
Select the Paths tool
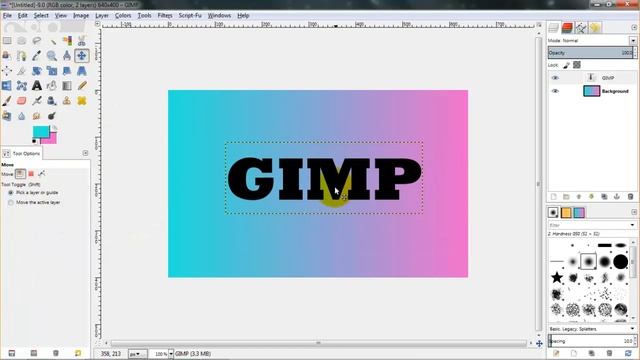(22, 56)
